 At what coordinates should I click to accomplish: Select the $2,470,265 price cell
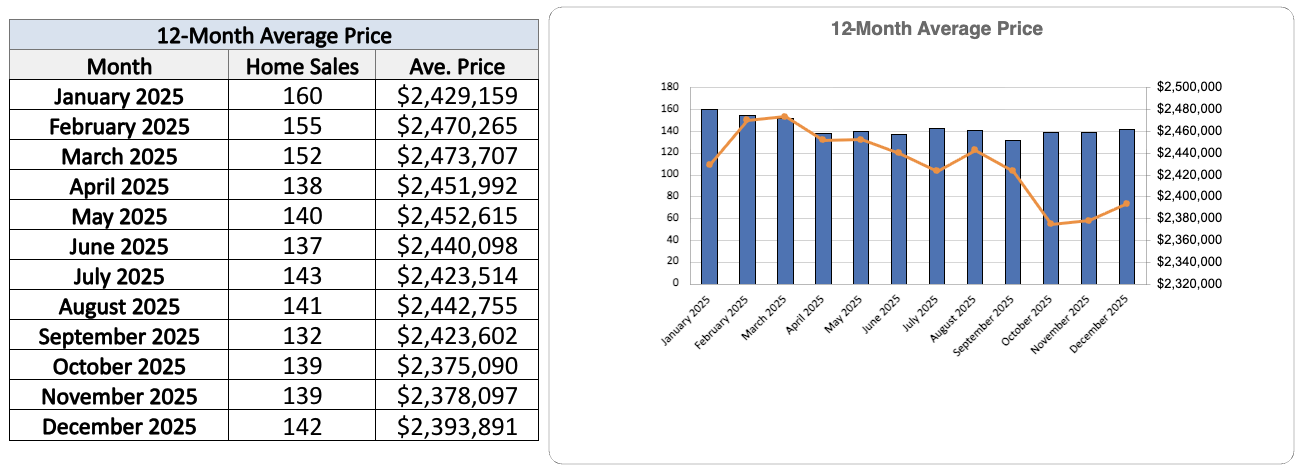457,126
